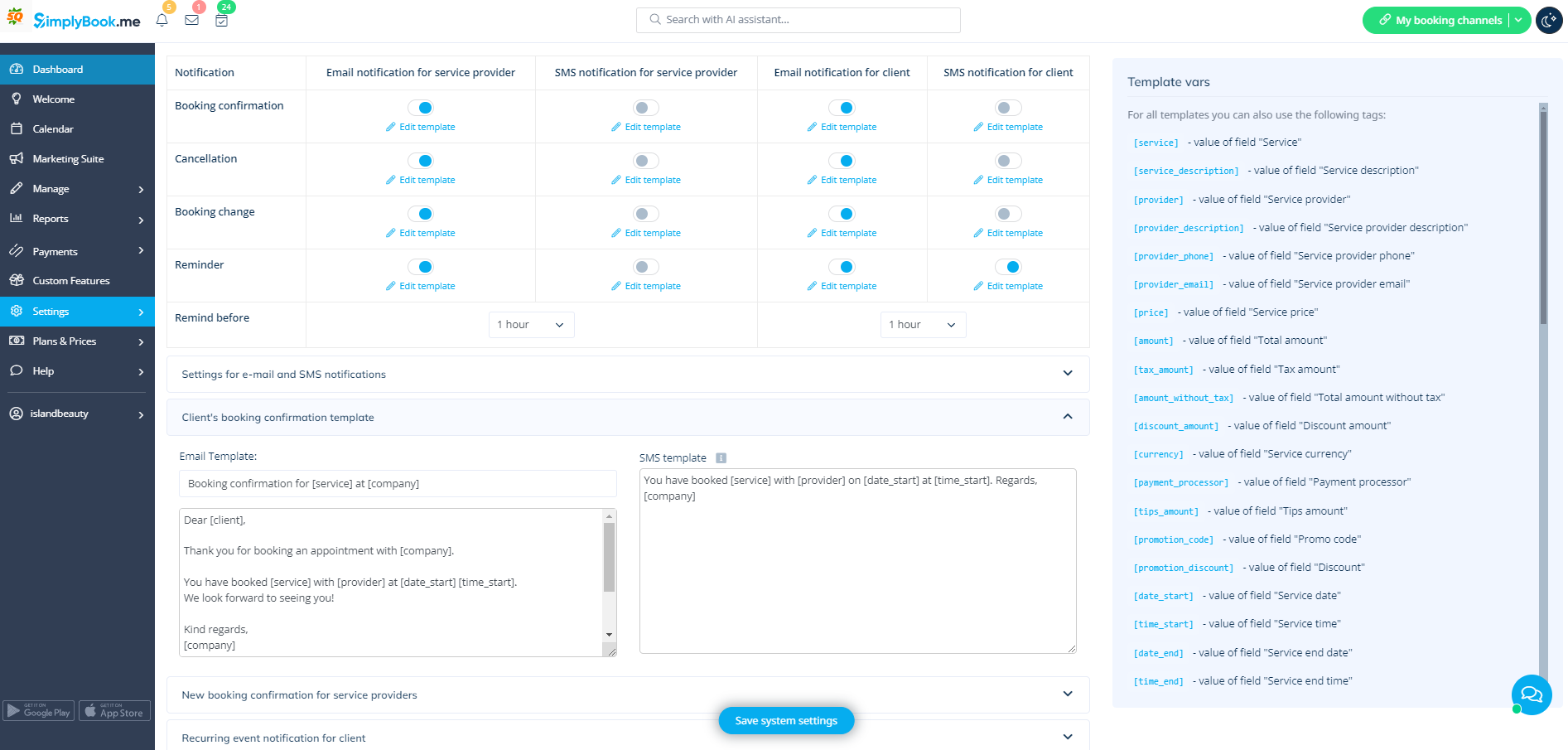Click the Template vars panel scrollbar

click(x=1543, y=215)
